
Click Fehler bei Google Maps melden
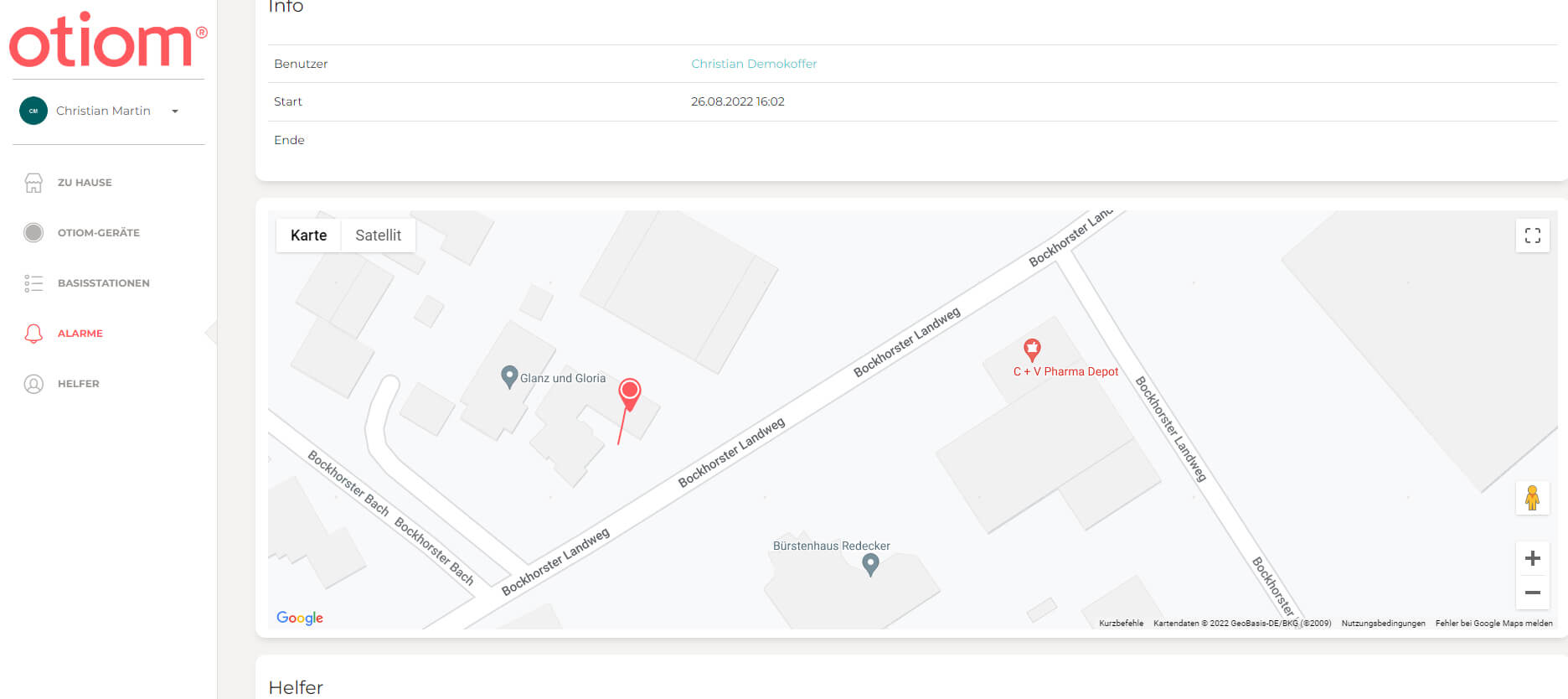[1493, 624]
